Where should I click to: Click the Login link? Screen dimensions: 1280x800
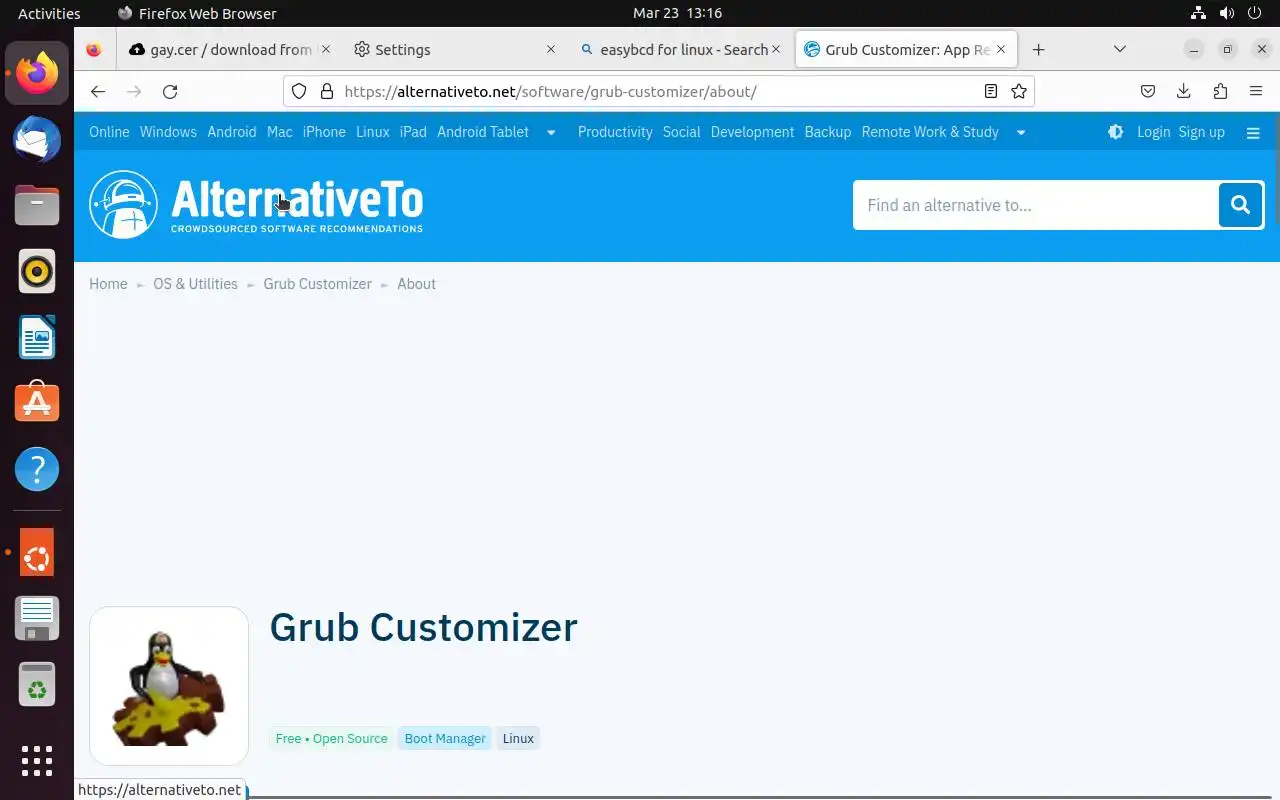point(1153,132)
